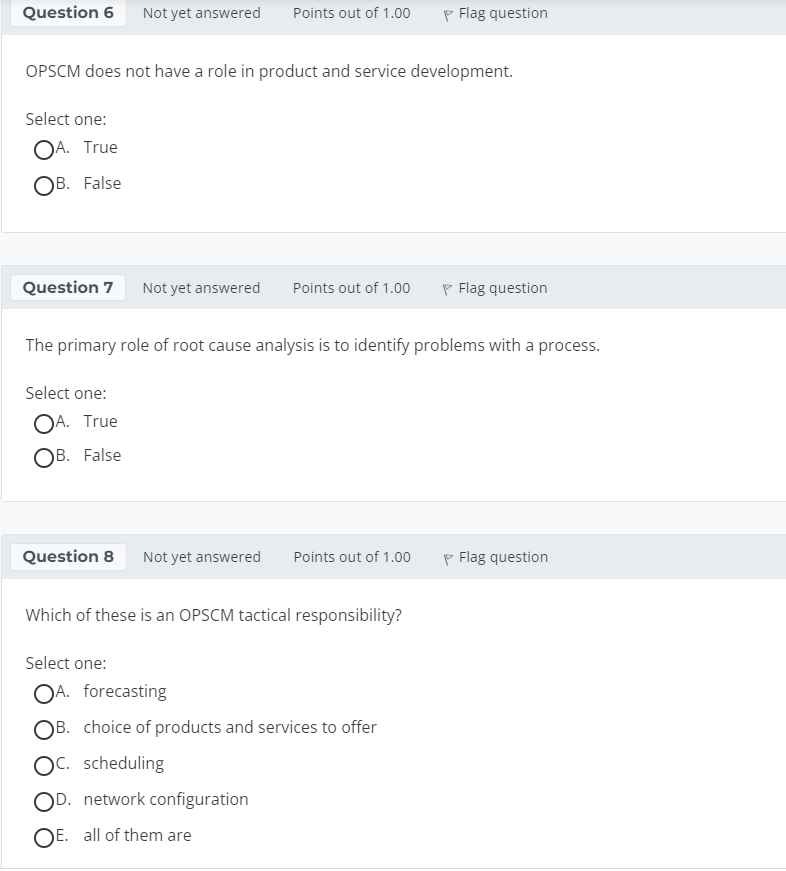Click the flag icon beside Question 8
The height and width of the screenshot is (871, 786).
tap(449, 557)
